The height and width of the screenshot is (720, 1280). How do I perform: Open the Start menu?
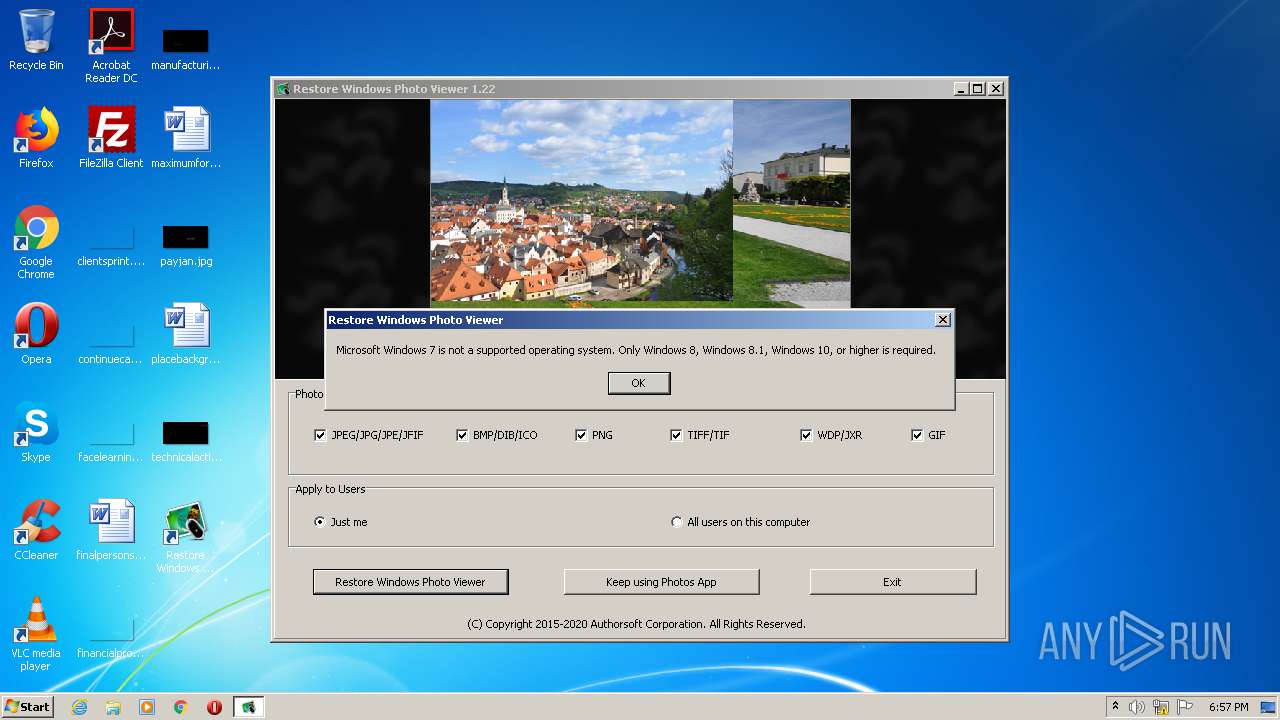[x=27, y=706]
